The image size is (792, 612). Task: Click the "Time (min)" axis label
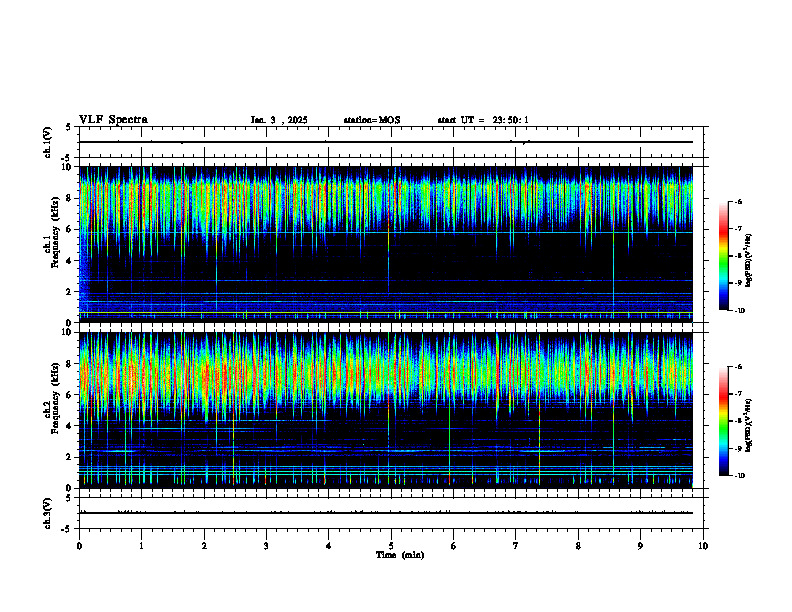pyautogui.click(x=400, y=555)
